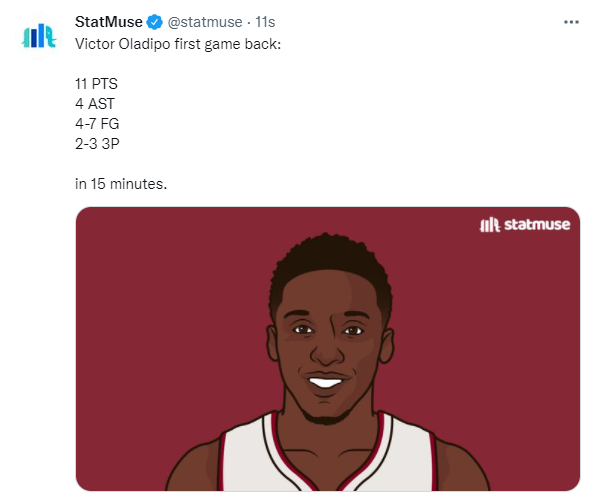Select the '11 PTS' stat line

[x=96, y=84]
